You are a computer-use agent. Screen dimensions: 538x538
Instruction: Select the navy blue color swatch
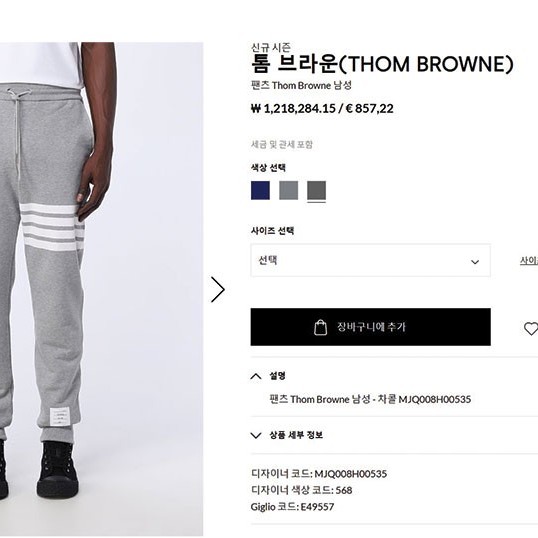260,190
